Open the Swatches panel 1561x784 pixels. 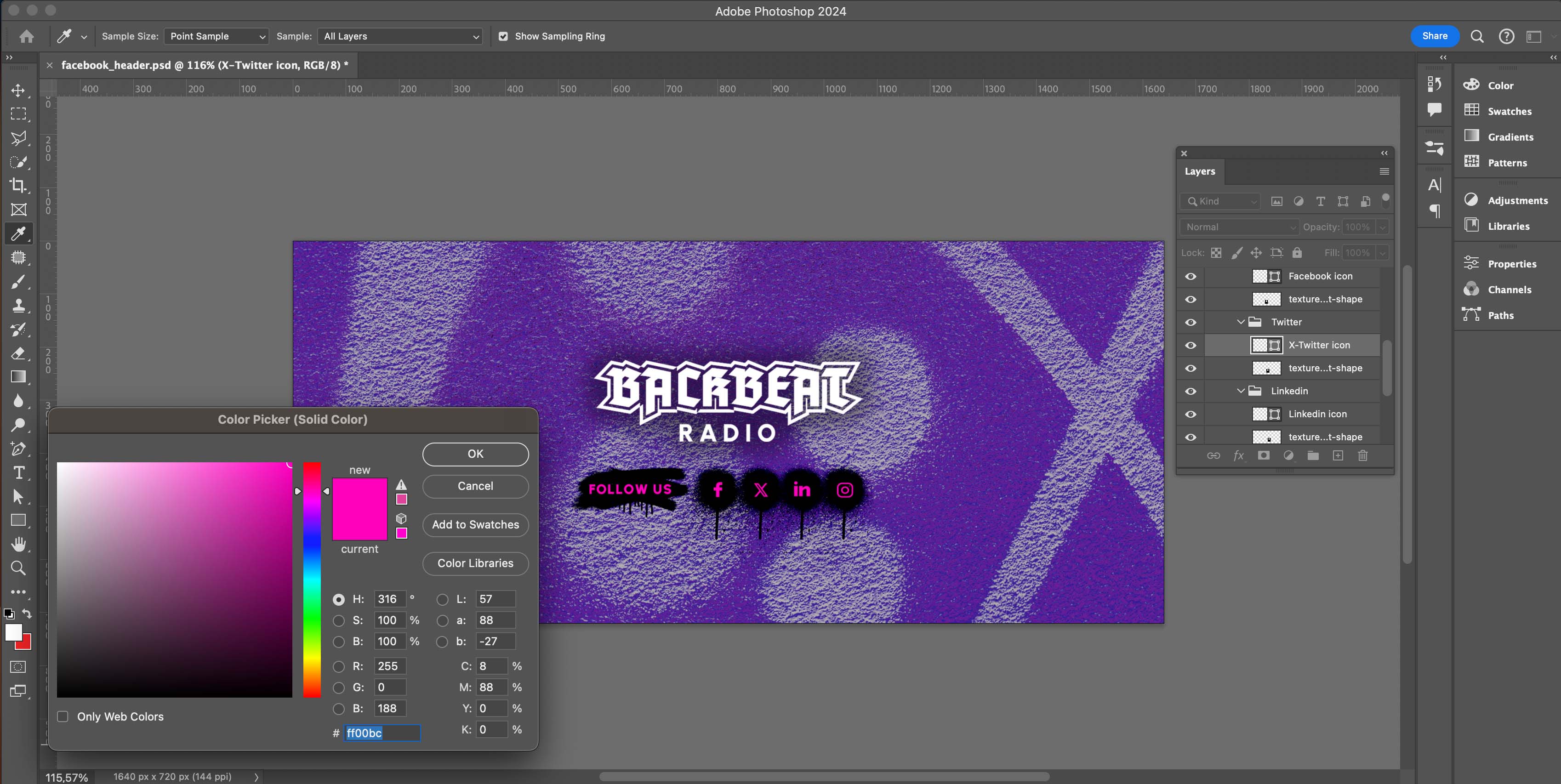coord(1509,112)
